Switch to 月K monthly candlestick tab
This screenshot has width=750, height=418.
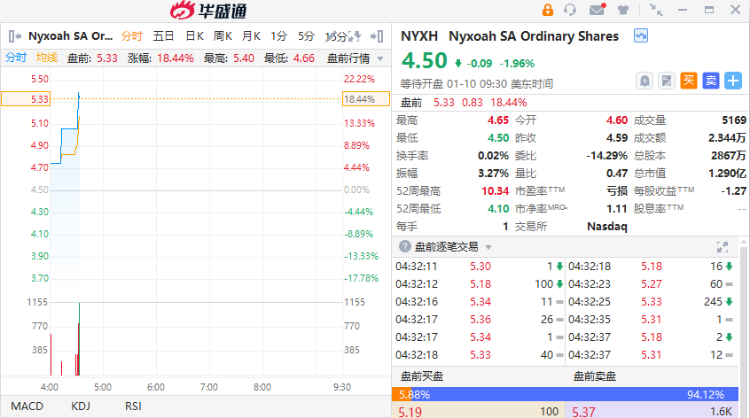tap(251, 36)
